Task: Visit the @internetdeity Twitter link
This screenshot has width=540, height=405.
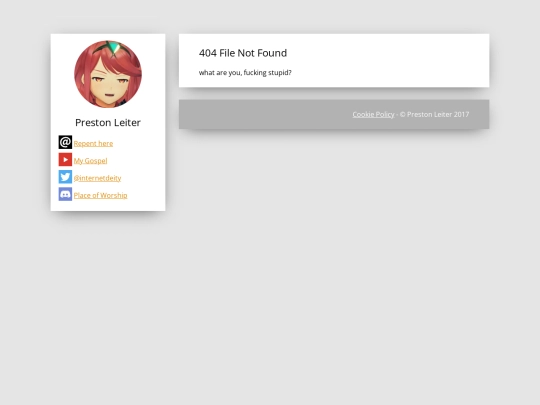Action: point(97,178)
